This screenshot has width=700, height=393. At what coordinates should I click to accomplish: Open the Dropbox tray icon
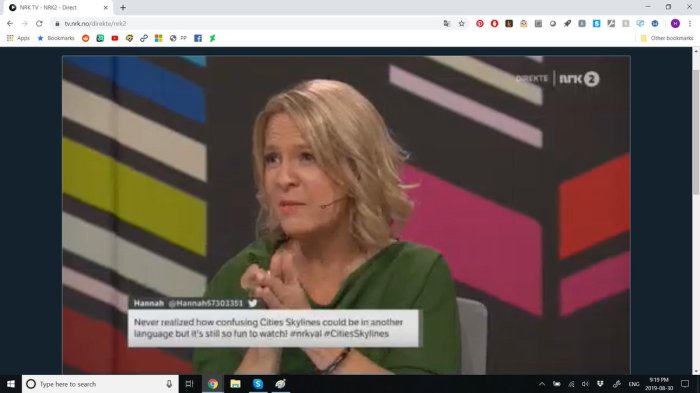(x=600, y=384)
